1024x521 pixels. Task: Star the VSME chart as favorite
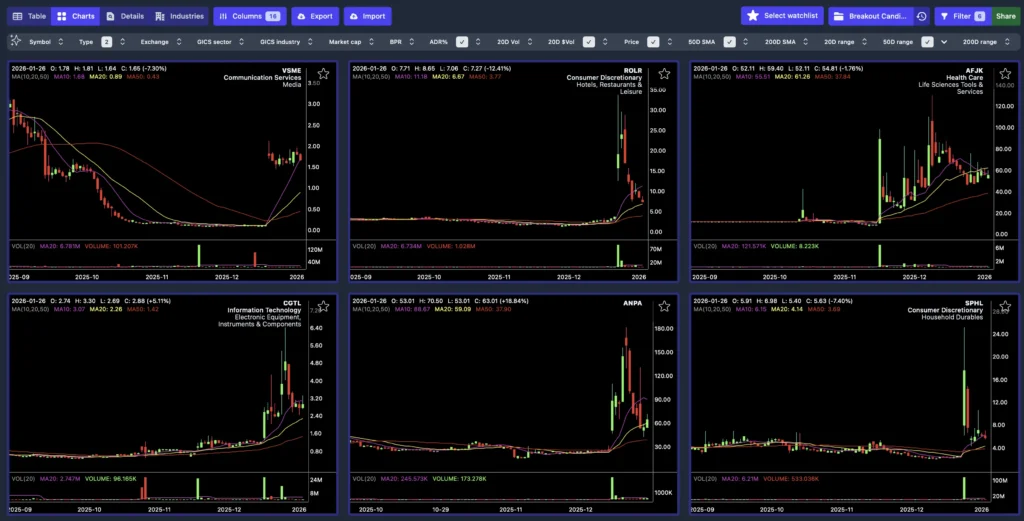pos(323,73)
